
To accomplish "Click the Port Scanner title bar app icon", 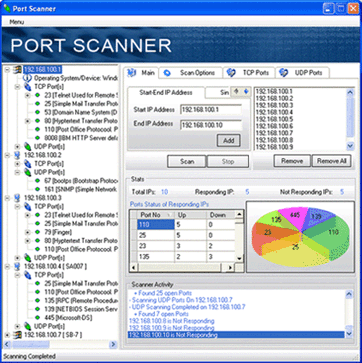I will [7, 8].
